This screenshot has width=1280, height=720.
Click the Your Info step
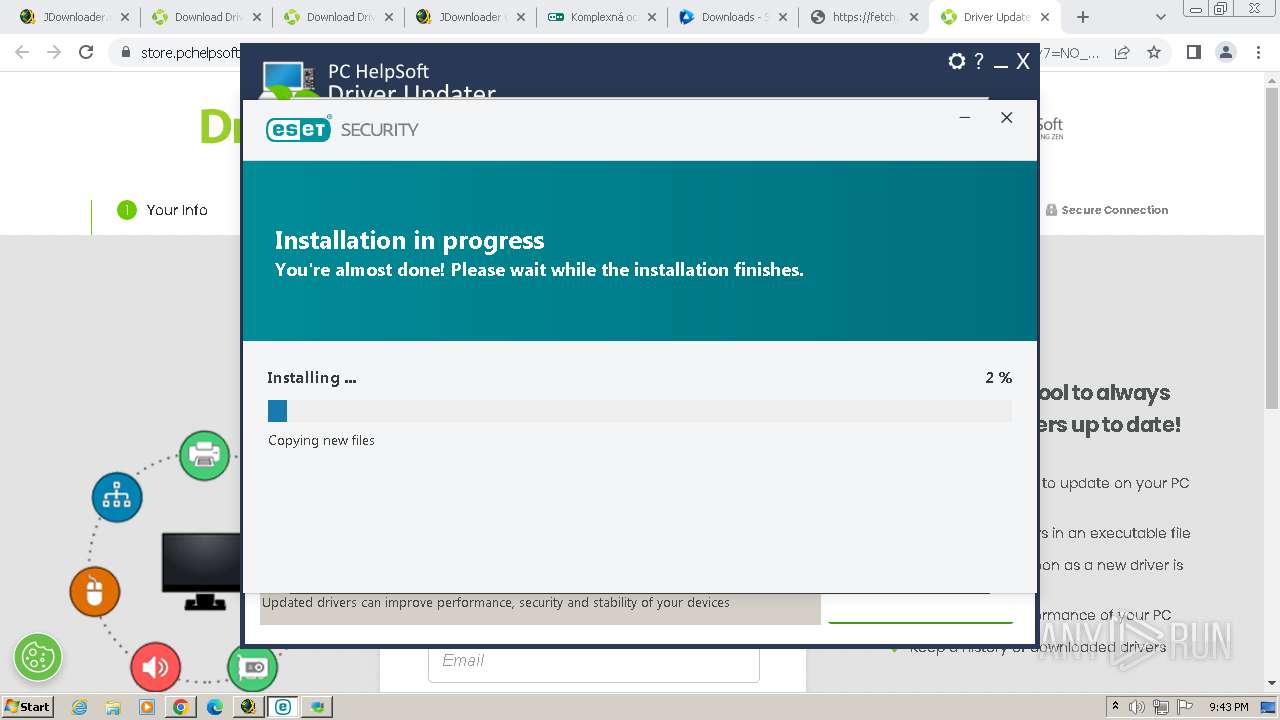(x=163, y=210)
